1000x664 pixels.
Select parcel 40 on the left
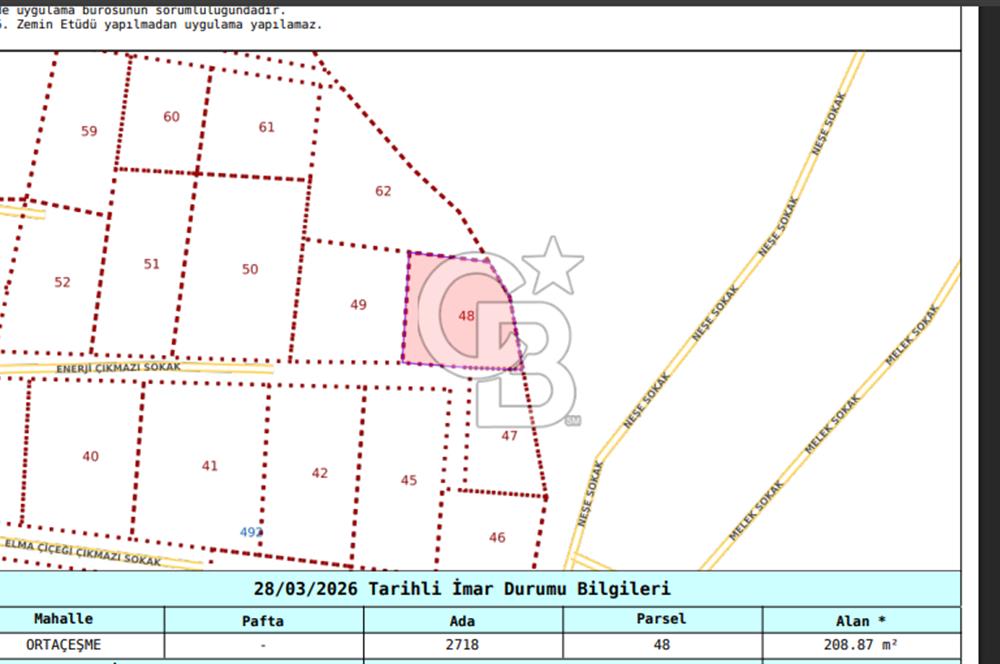coord(90,455)
